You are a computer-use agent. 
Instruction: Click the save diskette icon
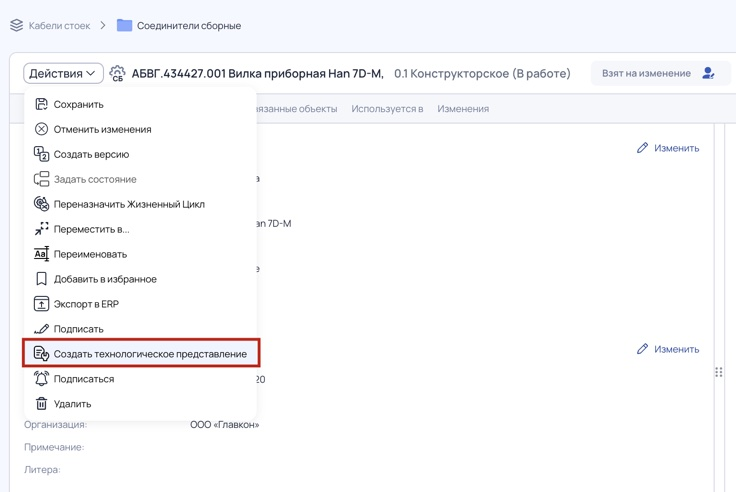[41, 104]
